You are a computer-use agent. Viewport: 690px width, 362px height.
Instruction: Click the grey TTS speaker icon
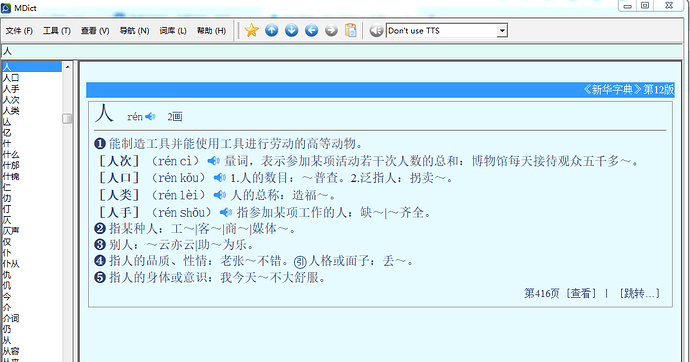(x=376, y=30)
